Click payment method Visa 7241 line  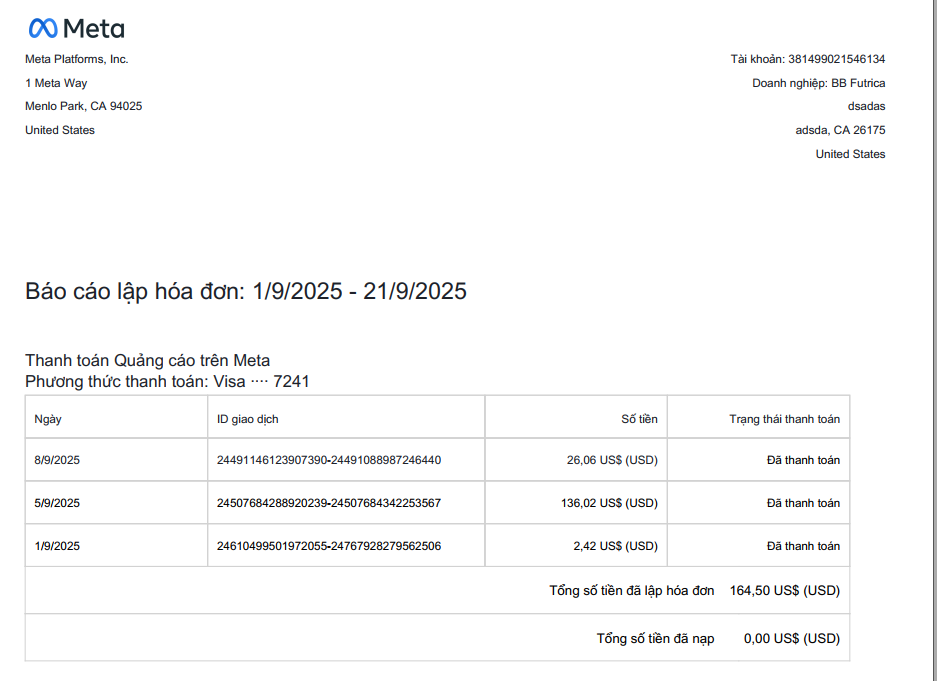[x=167, y=381]
